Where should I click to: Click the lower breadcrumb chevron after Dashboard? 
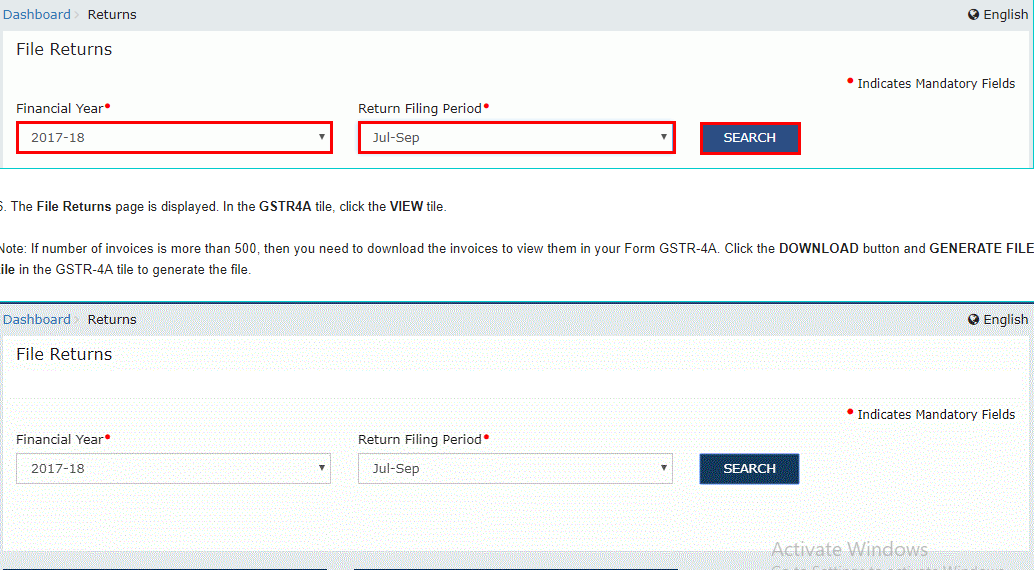tap(77, 320)
